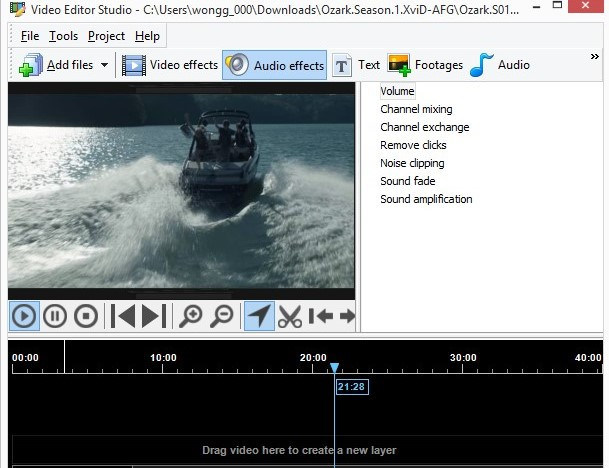Click the boat video preview
Image resolution: width=609 pixels, height=468 pixels.
coord(181,191)
